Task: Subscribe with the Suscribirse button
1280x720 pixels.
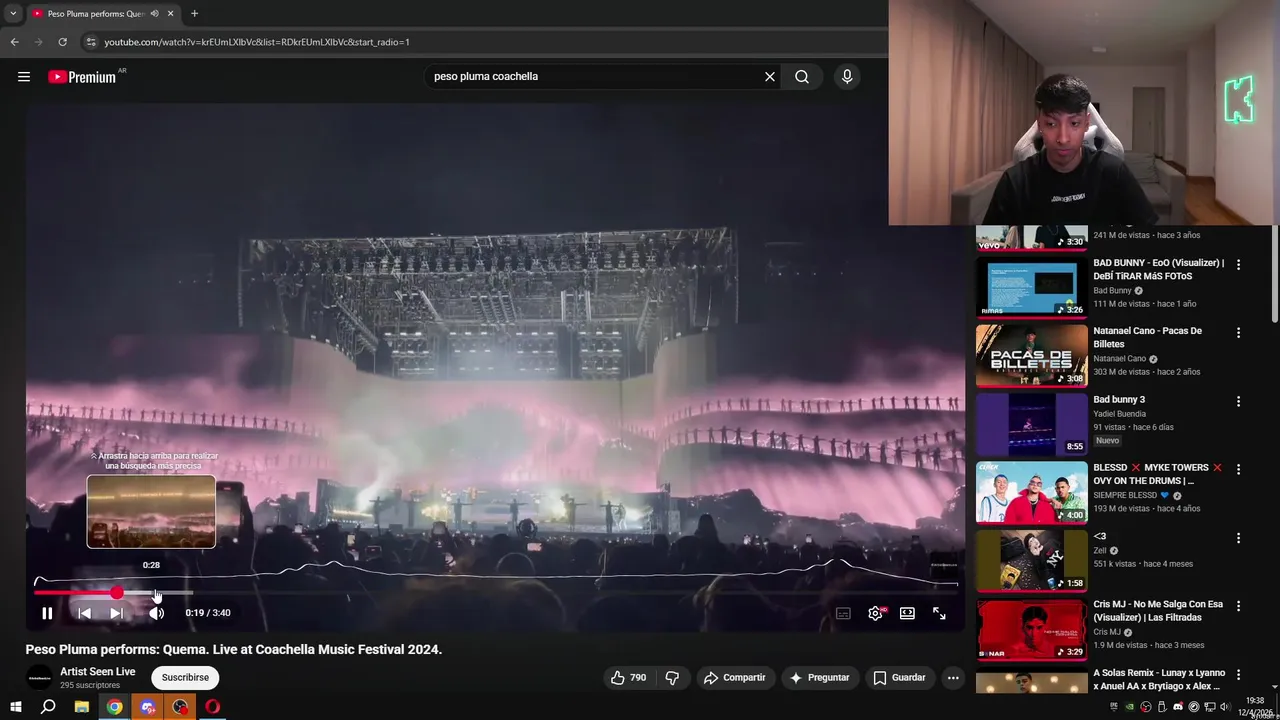Action: [x=185, y=678]
